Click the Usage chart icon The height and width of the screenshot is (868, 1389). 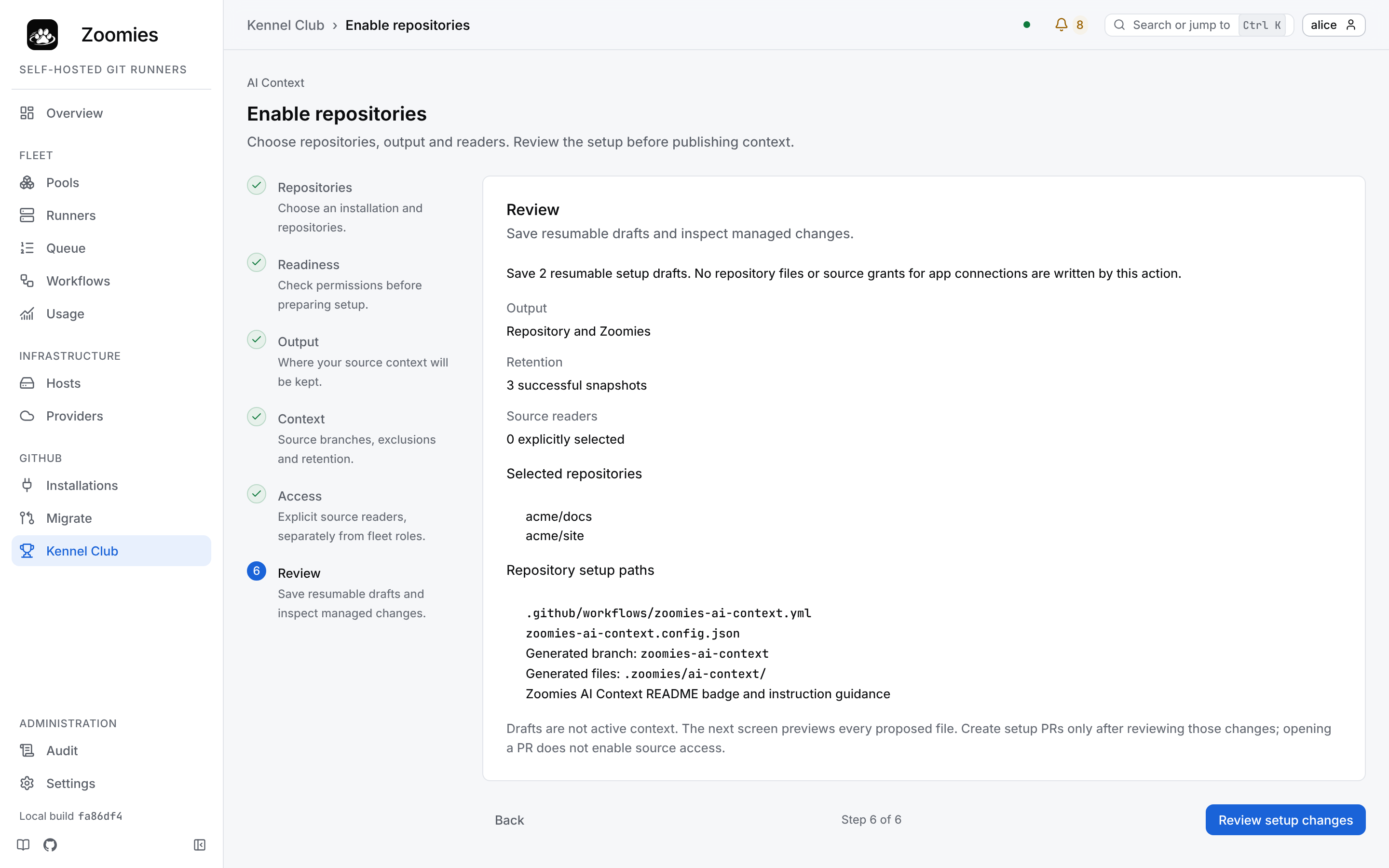pyautogui.click(x=27, y=313)
